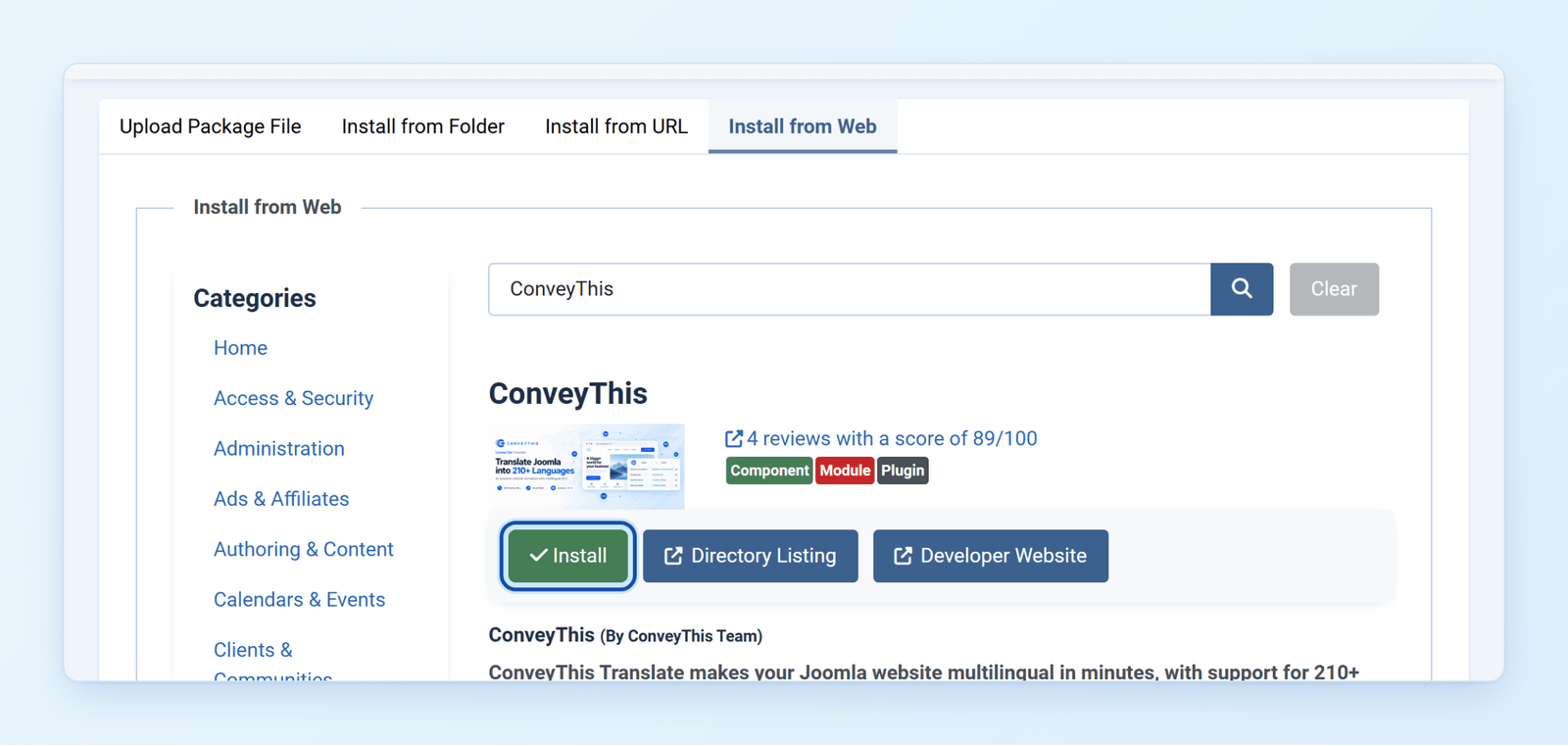1568x746 pixels.
Task: Click the green Component tag
Action: (x=769, y=471)
